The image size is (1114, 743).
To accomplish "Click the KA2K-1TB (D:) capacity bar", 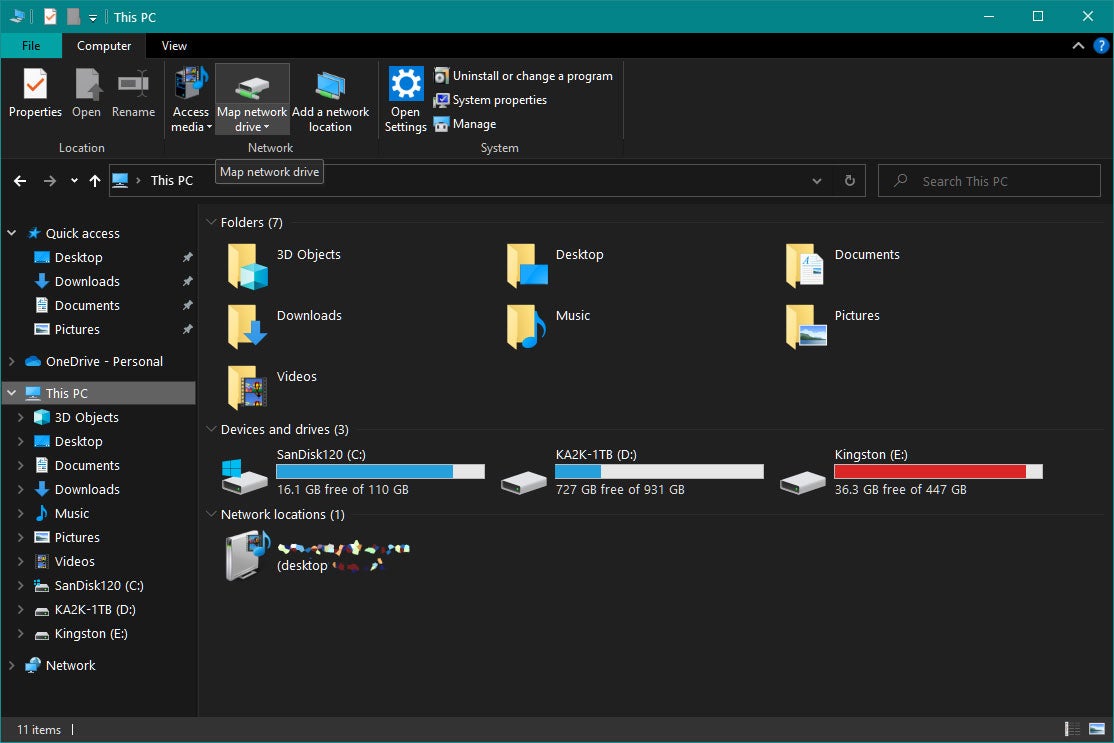I will tap(659, 472).
